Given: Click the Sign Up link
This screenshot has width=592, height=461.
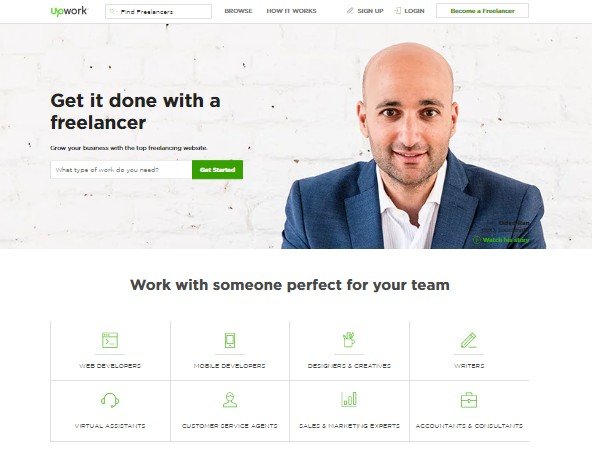Looking at the screenshot, I should tap(365, 11).
